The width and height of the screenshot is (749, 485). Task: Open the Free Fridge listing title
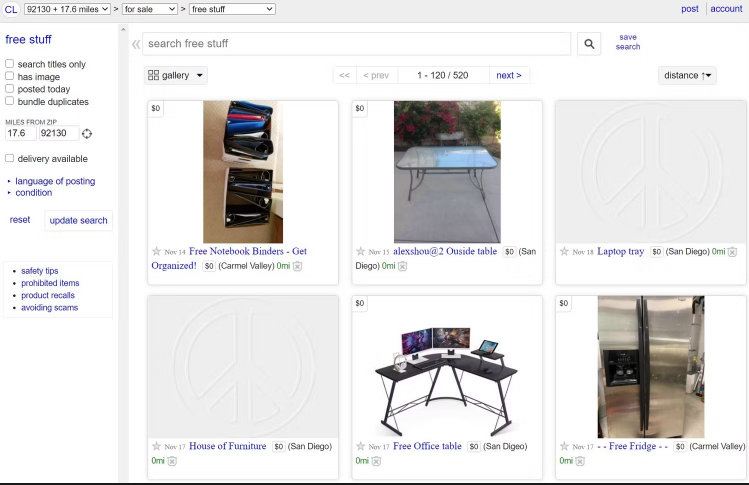pos(632,446)
